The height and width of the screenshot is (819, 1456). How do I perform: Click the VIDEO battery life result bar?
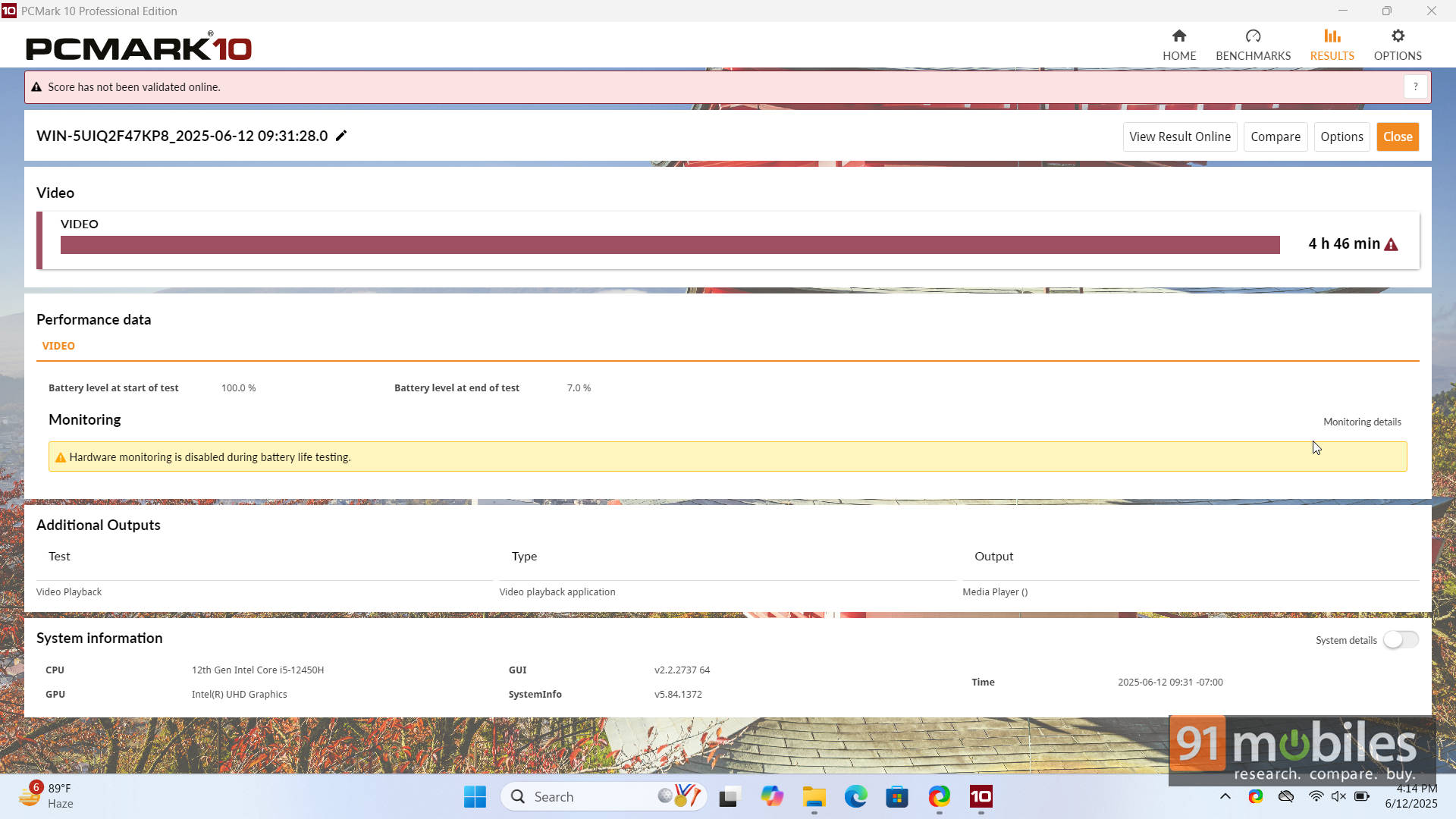point(670,245)
